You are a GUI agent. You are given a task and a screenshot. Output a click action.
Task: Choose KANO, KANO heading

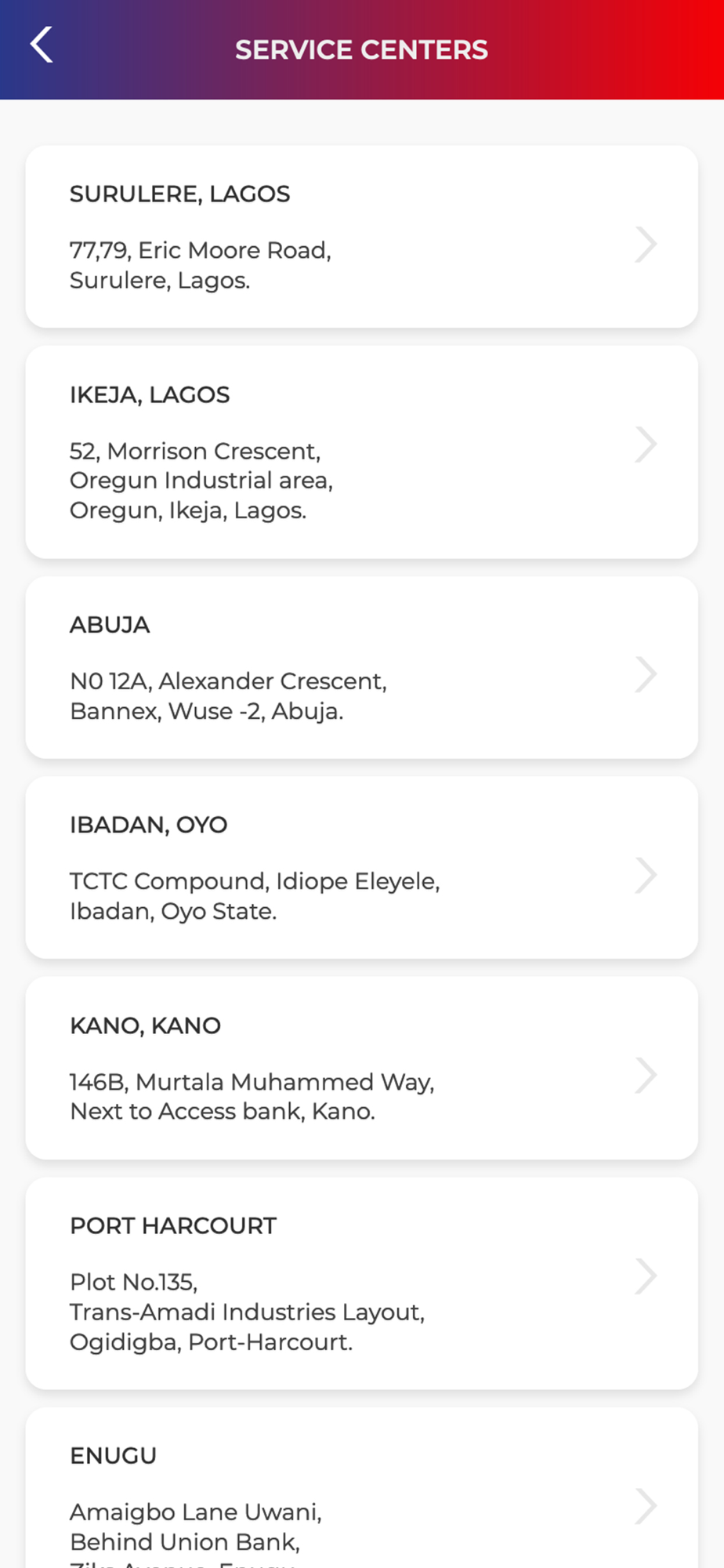pyautogui.click(x=146, y=1025)
